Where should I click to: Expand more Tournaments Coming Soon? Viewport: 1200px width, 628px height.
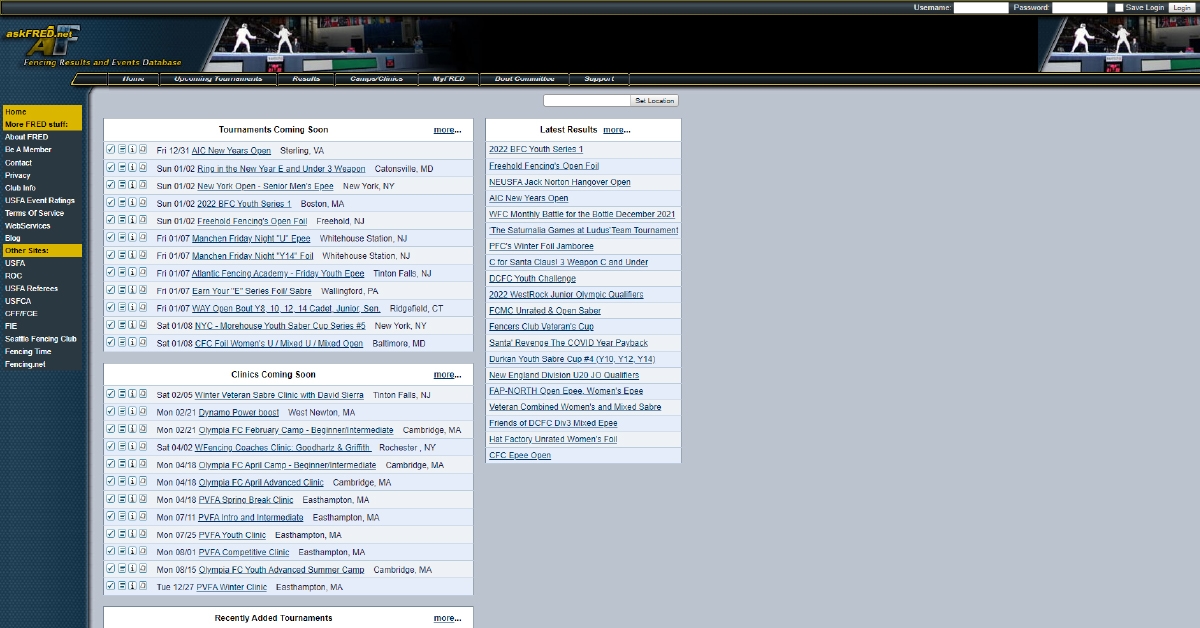coord(447,130)
